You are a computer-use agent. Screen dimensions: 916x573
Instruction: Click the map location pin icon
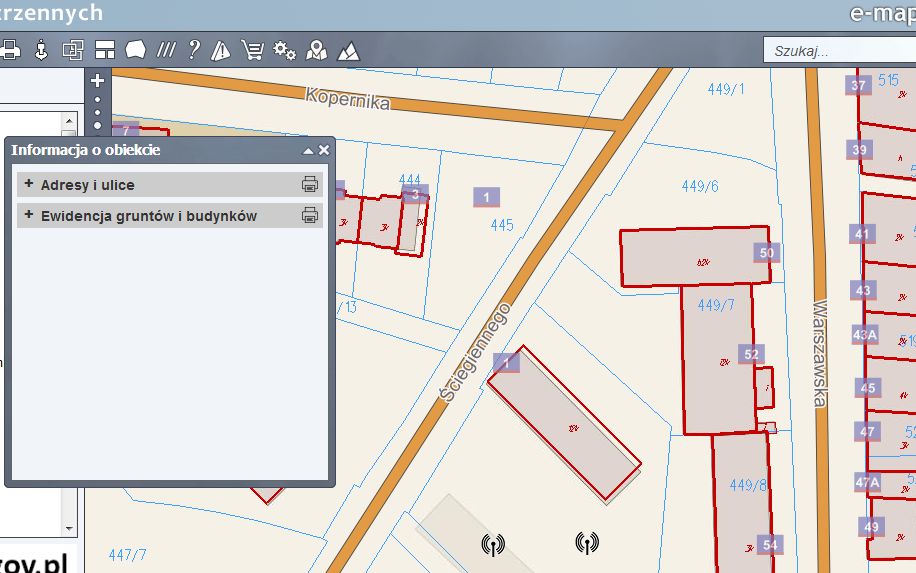[x=316, y=49]
